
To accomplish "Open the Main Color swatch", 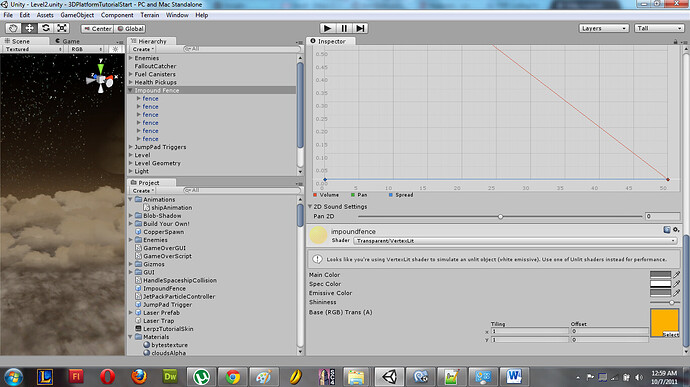I will coord(661,274).
